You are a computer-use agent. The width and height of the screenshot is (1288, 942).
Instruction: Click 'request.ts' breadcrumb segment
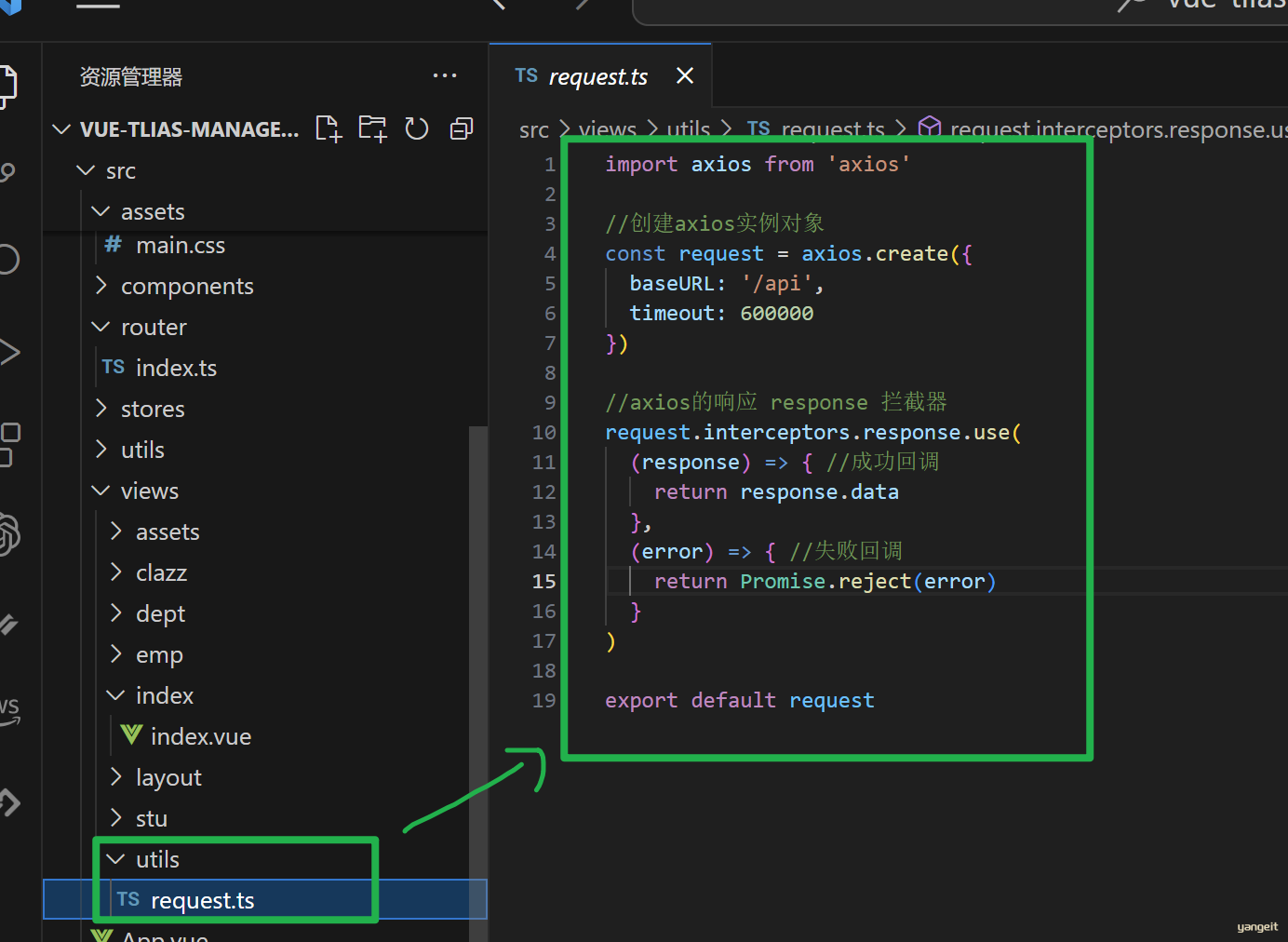pos(833,129)
